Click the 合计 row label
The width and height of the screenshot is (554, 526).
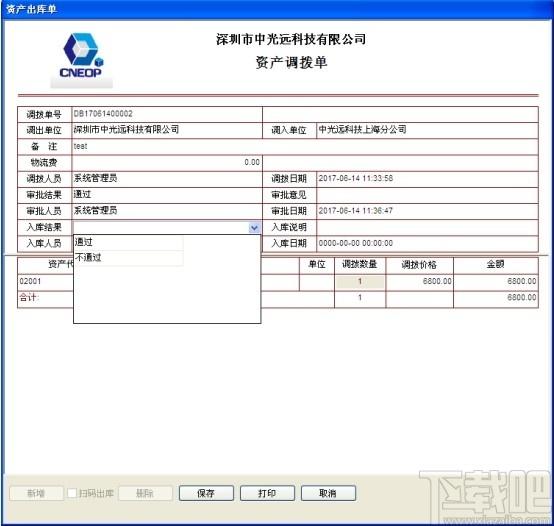[29, 297]
